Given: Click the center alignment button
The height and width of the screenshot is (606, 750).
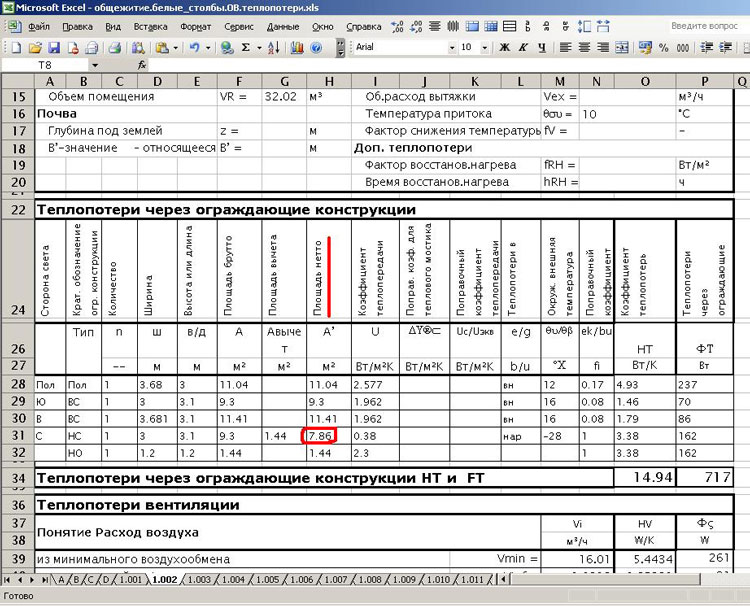Looking at the screenshot, I should pyautogui.click(x=584, y=47).
